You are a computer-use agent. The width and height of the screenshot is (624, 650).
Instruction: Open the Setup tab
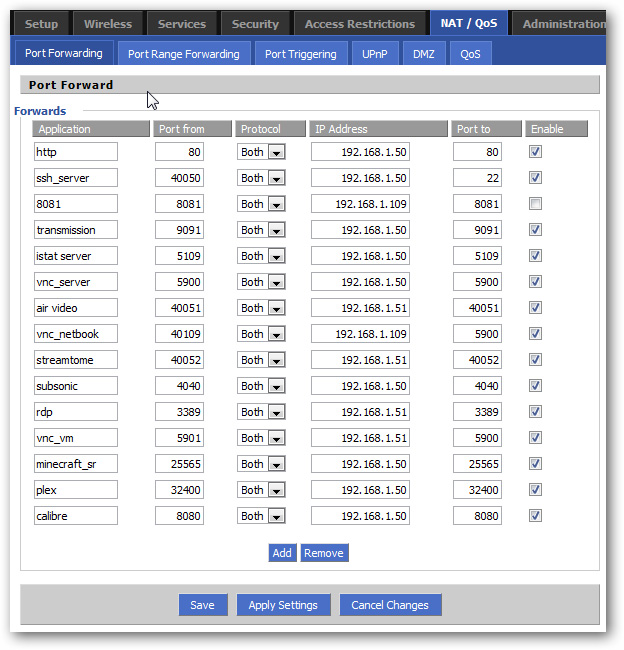[x=41, y=24]
